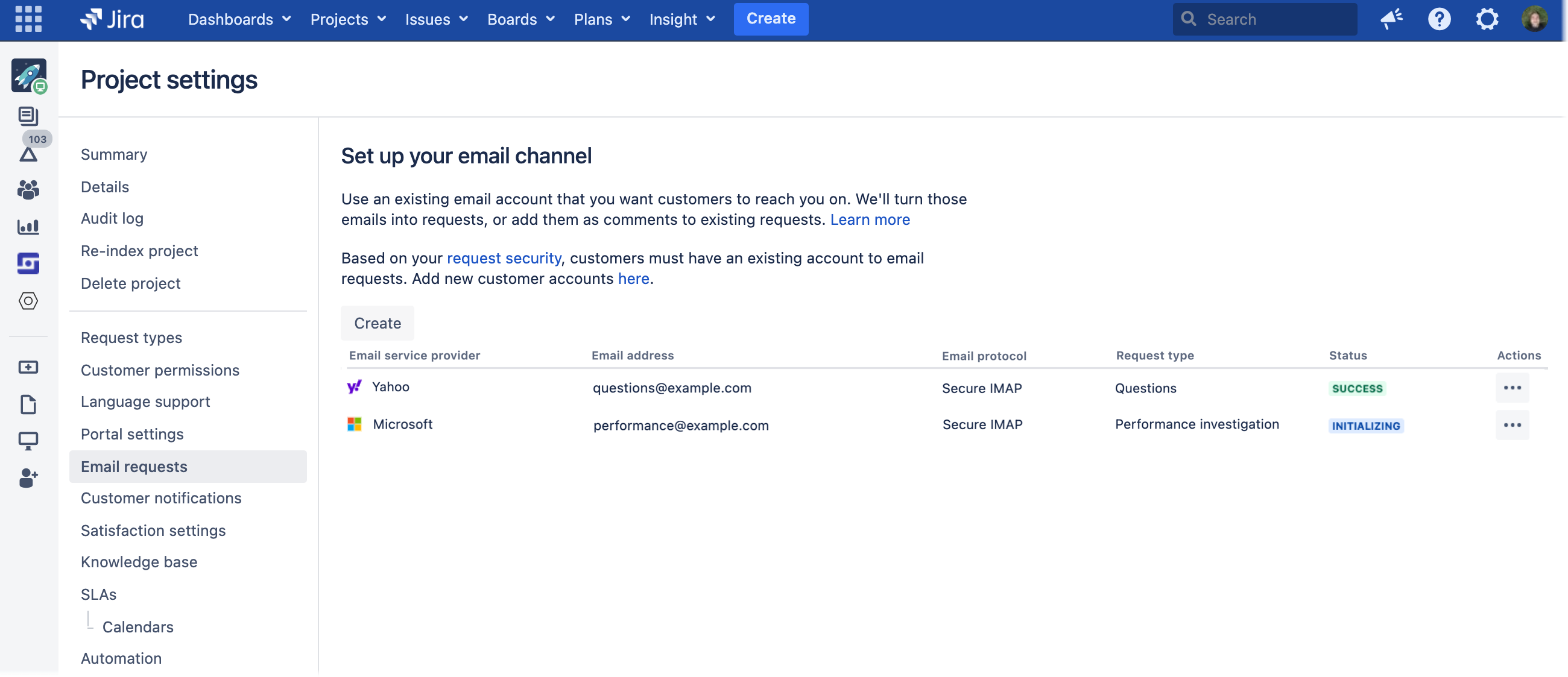The width and height of the screenshot is (1568, 677).
Task: Open the feedback megaphone icon
Action: tap(1391, 19)
